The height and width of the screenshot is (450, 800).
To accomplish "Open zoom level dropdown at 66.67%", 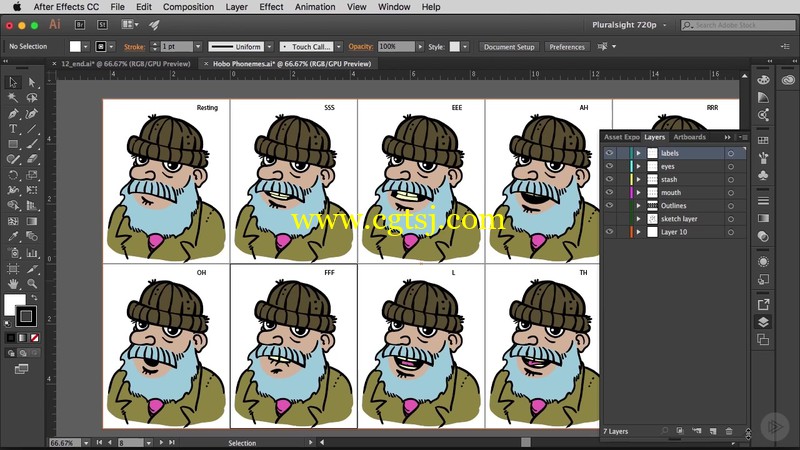I will point(86,443).
